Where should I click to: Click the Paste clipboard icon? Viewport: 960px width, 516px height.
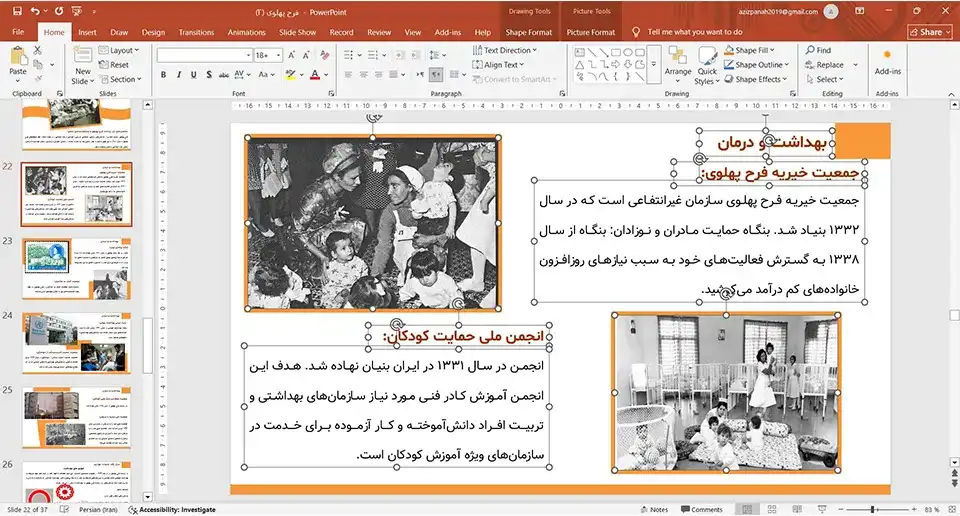pos(18,56)
